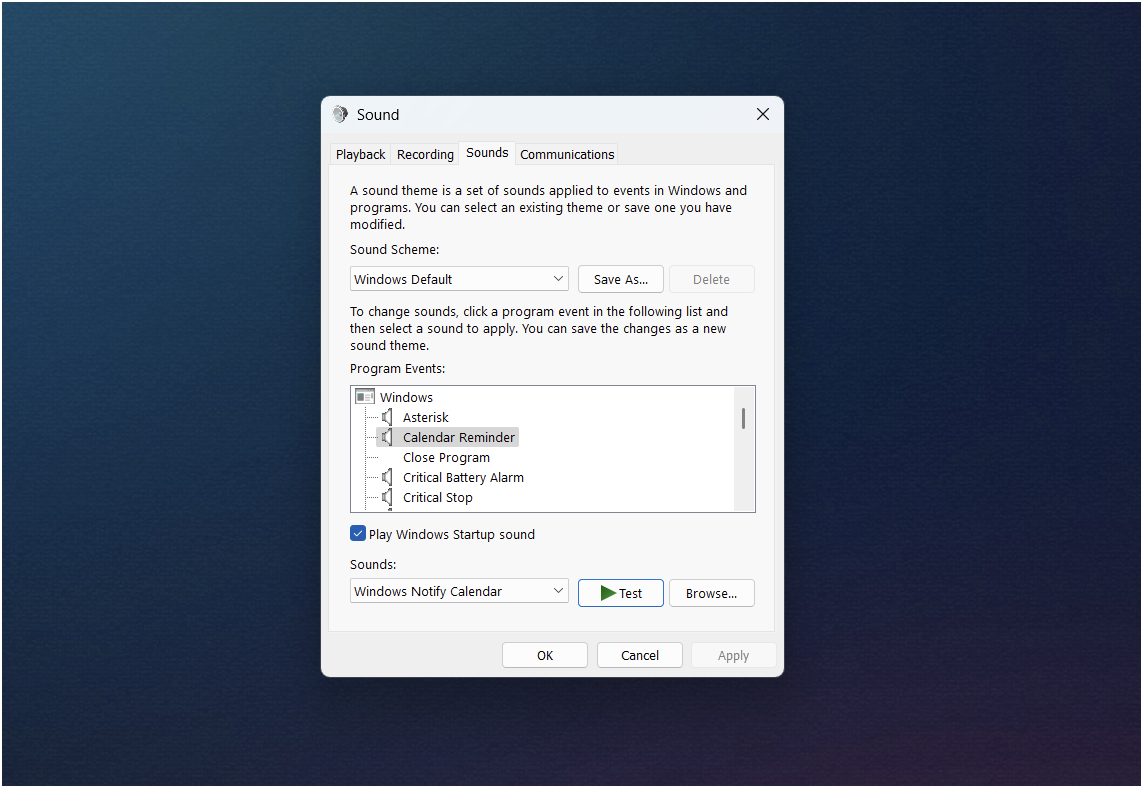Select the Calendar Reminder event
The height and width of the screenshot is (788, 1143).
[459, 437]
